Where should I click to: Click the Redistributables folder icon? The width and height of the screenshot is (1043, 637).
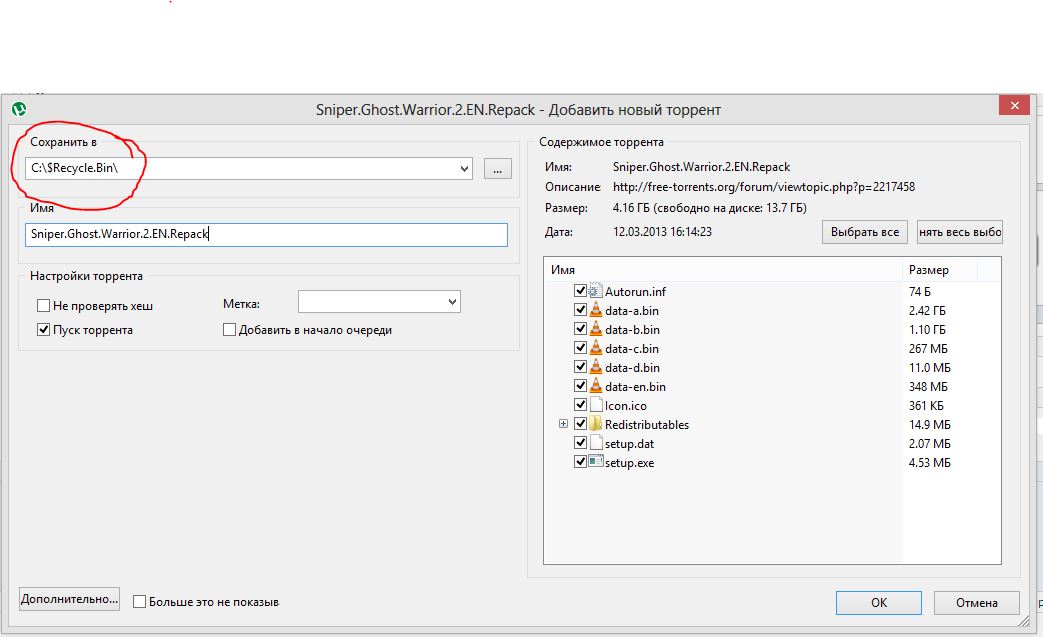pos(595,424)
